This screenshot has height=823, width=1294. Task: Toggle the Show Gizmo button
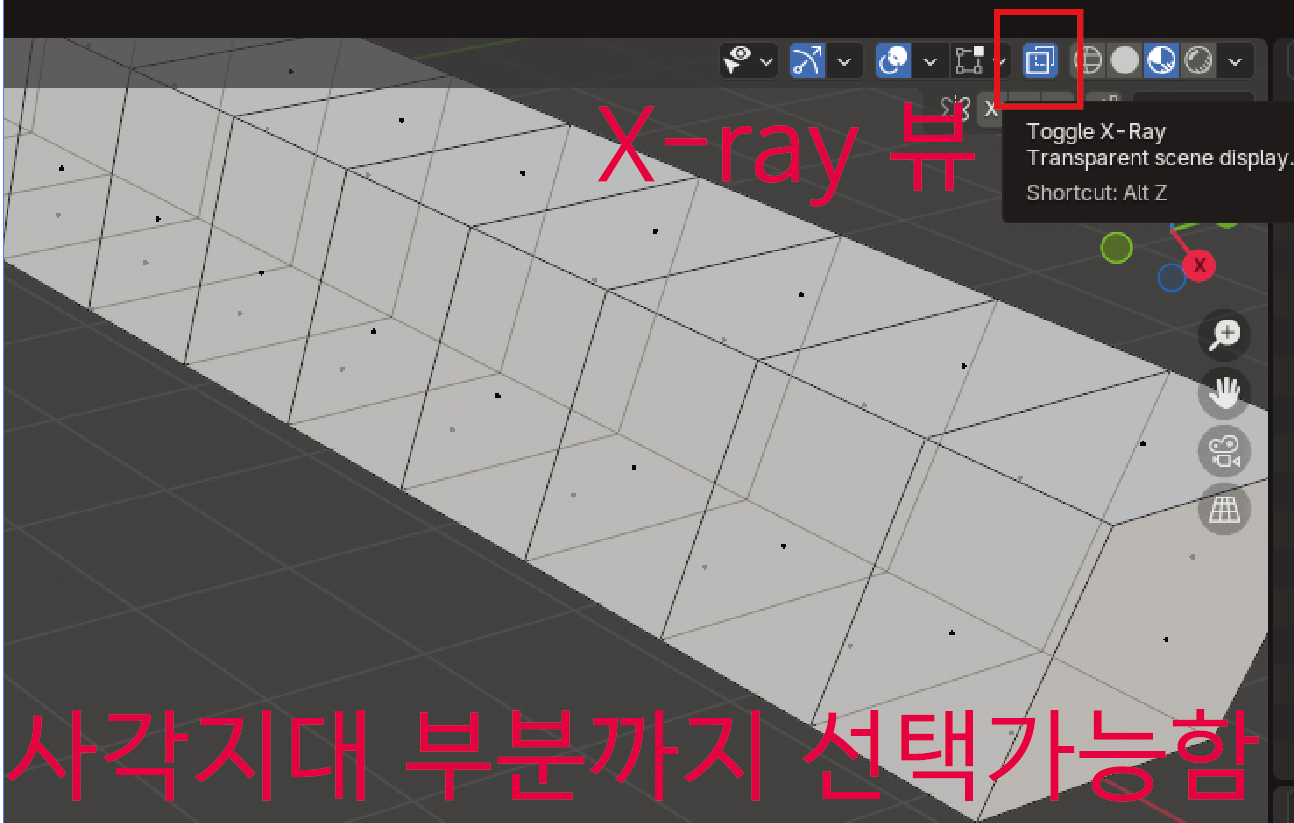(x=806, y=62)
